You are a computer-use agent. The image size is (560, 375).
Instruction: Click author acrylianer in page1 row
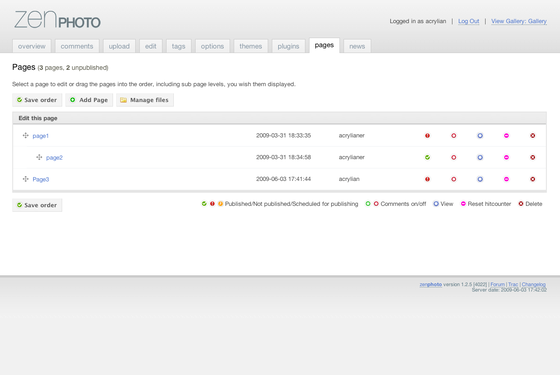(x=352, y=136)
